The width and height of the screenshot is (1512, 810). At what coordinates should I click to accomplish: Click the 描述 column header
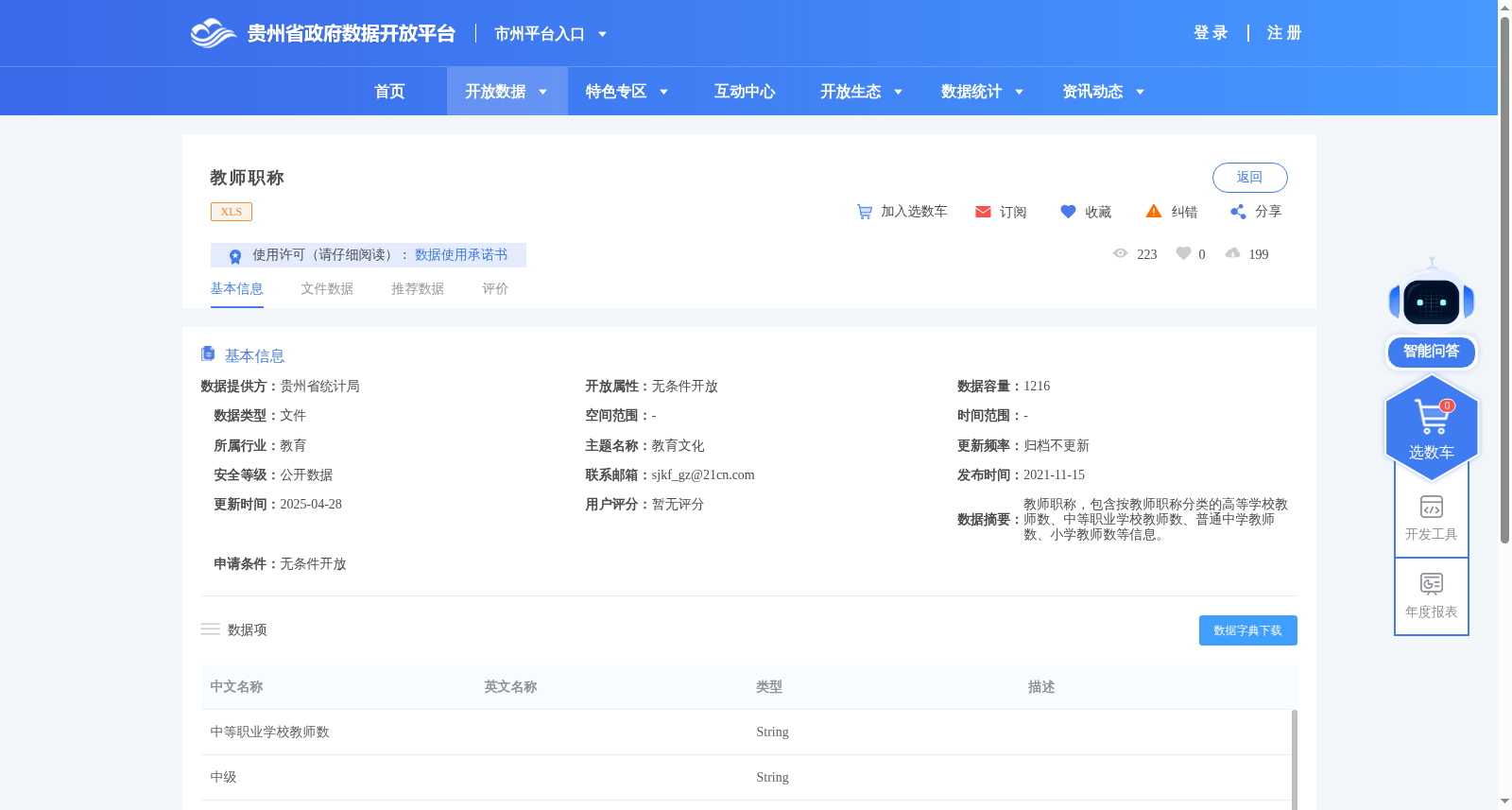pyautogui.click(x=1041, y=687)
